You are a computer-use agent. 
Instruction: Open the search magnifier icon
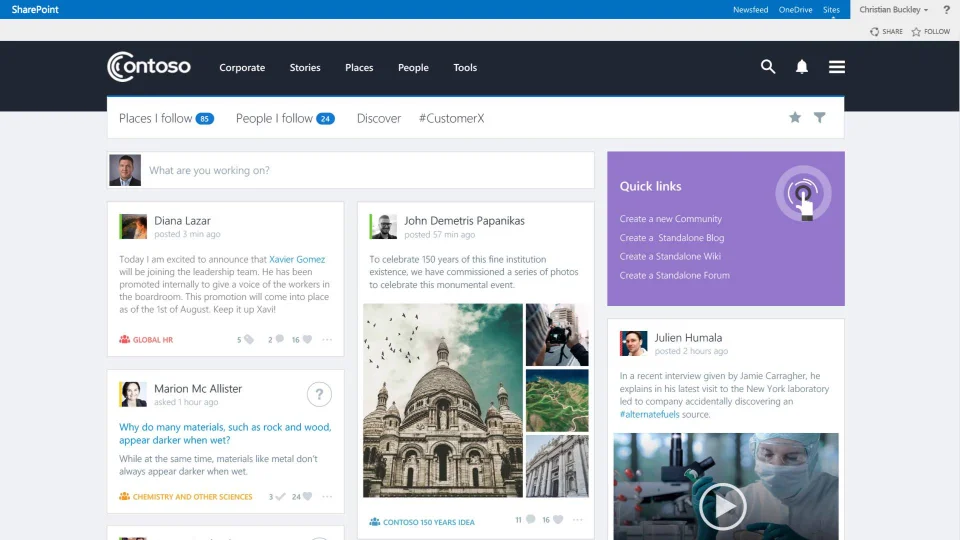(768, 67)
